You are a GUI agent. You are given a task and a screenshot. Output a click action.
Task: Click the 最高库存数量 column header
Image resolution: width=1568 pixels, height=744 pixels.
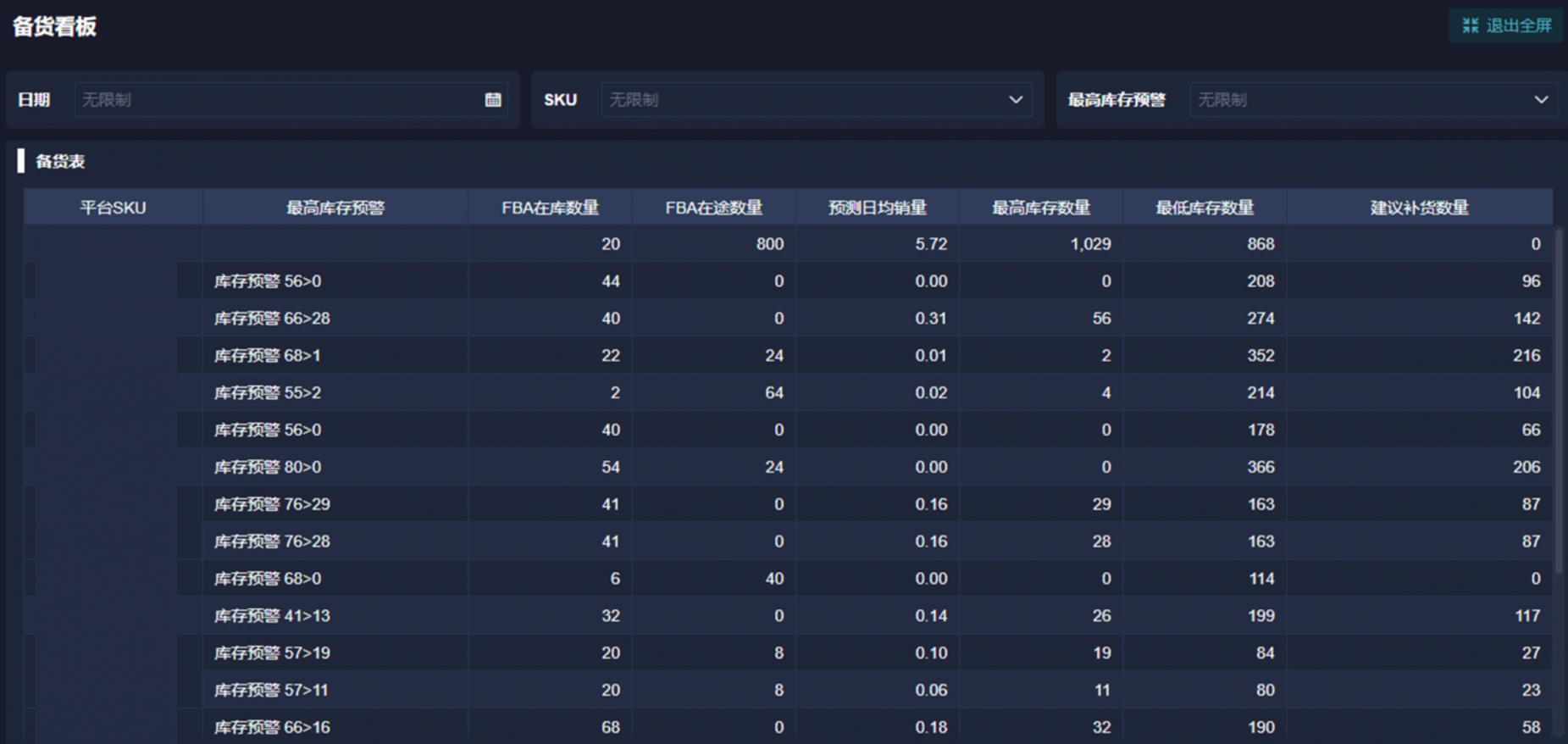pyautogui.click(x=1041, y=208)
